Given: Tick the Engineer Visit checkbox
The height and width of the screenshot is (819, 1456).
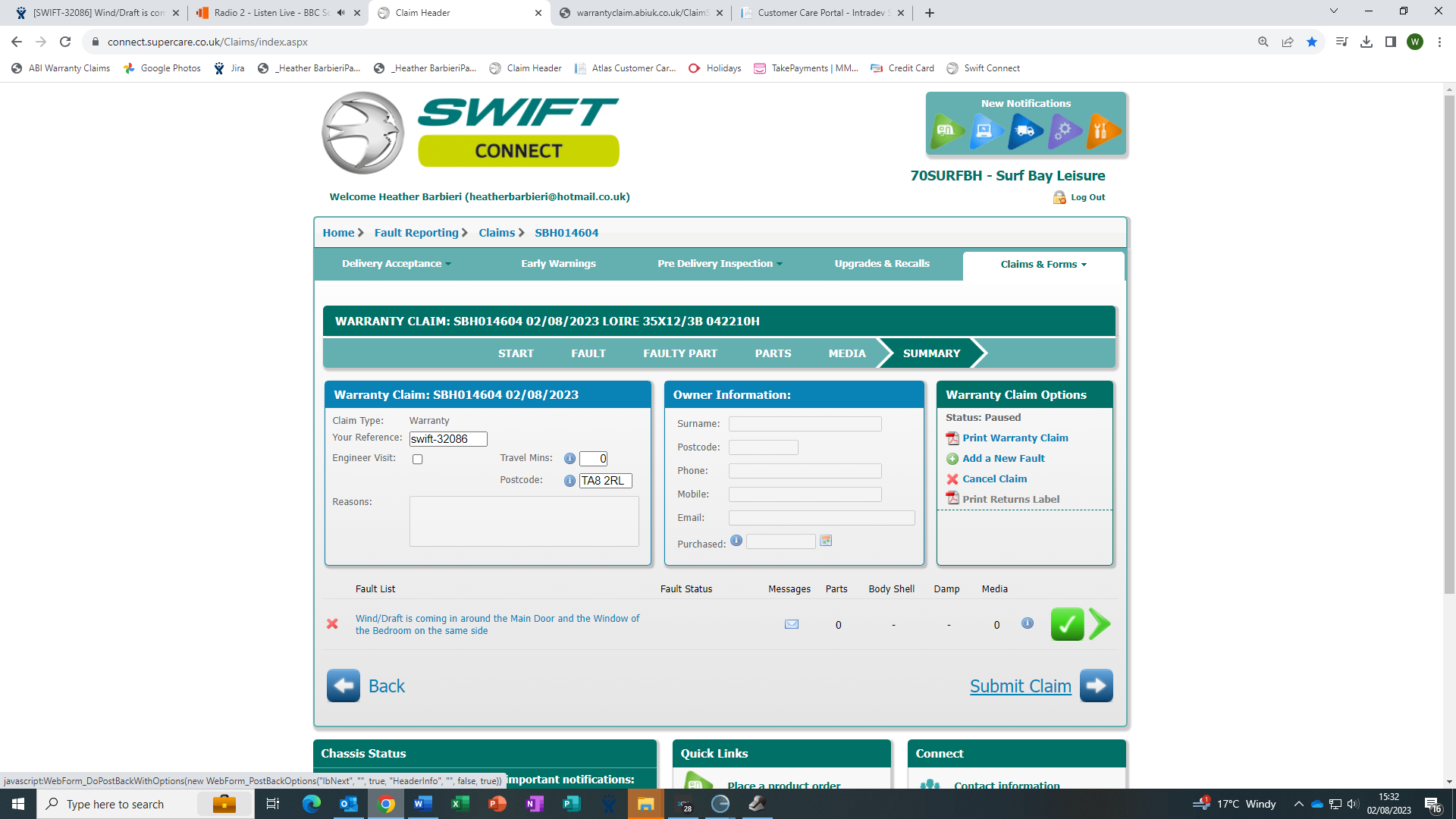Looking at the screenshot, I should tap(417, 460).
